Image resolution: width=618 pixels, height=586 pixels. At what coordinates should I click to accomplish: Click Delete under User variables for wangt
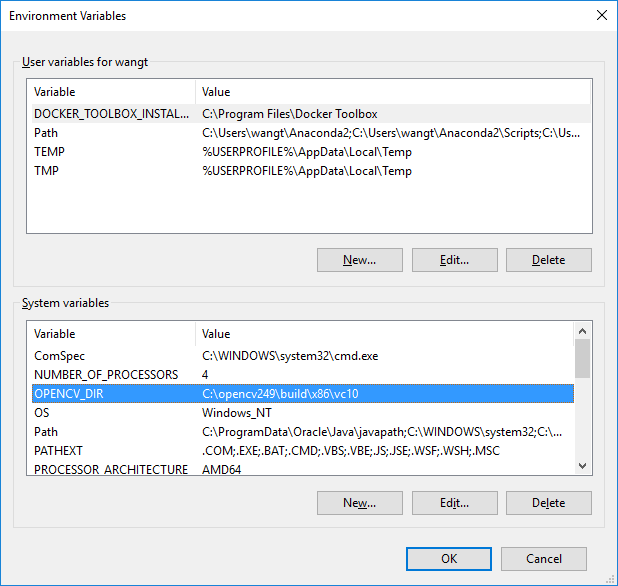pyautogui.click(x=549, y=260)
